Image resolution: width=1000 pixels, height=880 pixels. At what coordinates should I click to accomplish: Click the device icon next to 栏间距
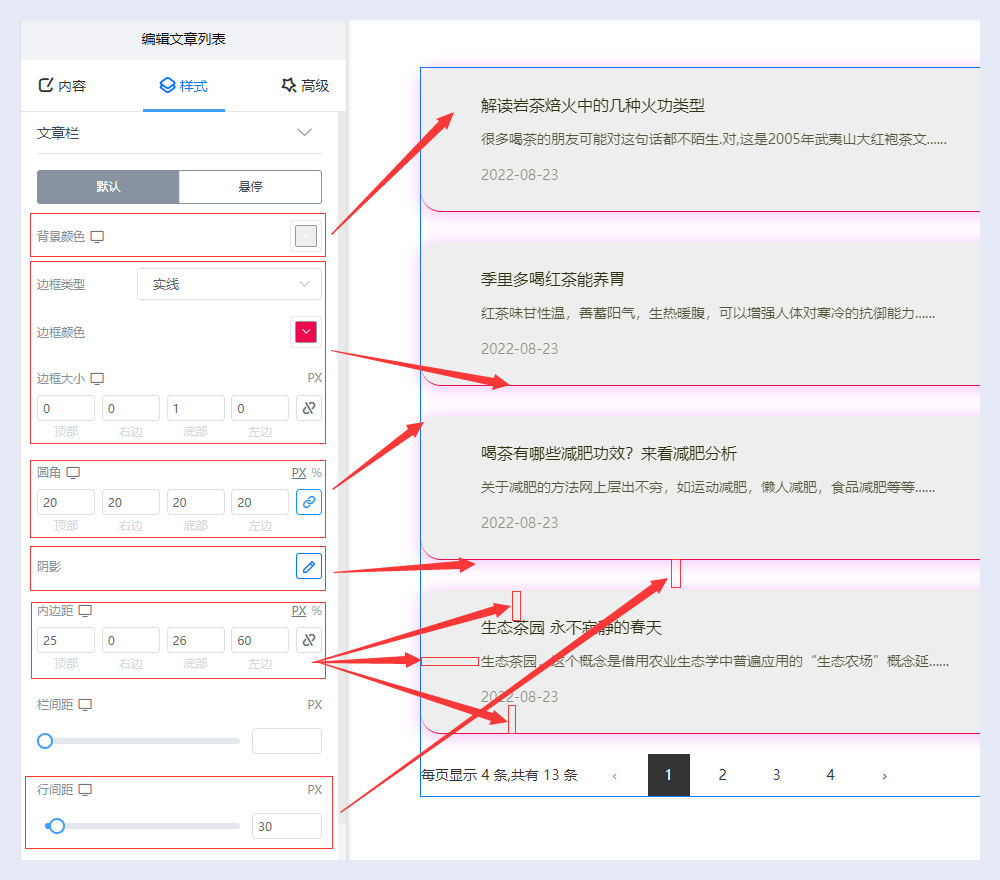(x=85, y=705)
